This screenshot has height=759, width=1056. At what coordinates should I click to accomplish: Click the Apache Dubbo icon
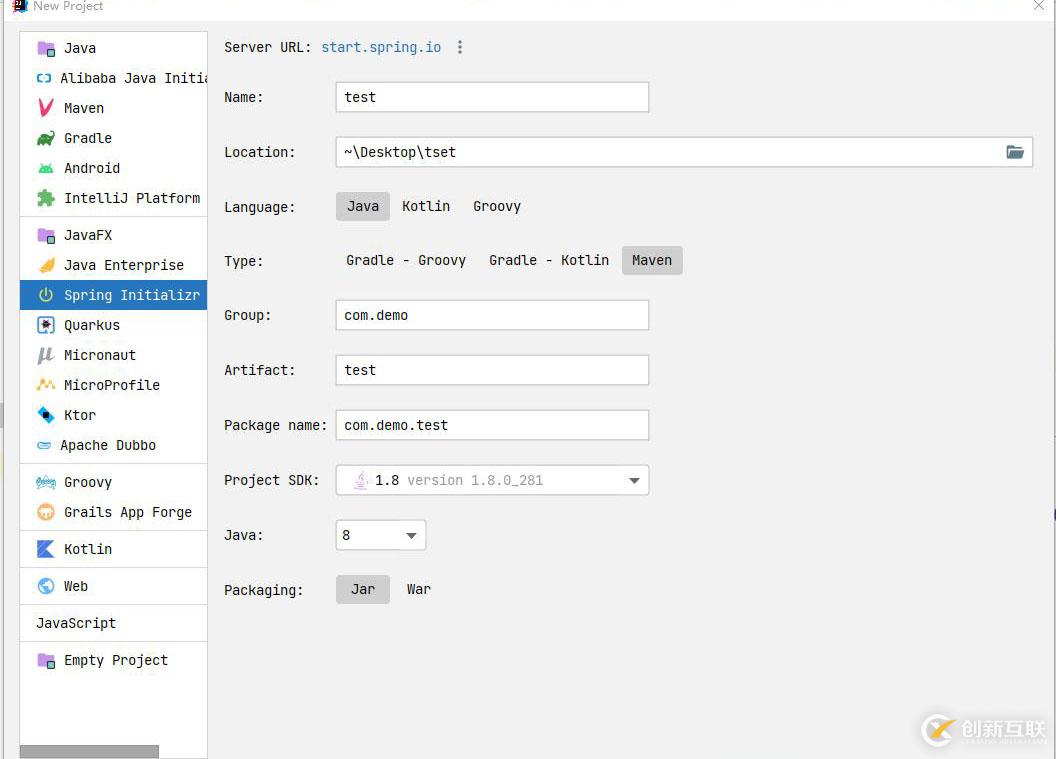pyautogui.click(x=44, y=445)
